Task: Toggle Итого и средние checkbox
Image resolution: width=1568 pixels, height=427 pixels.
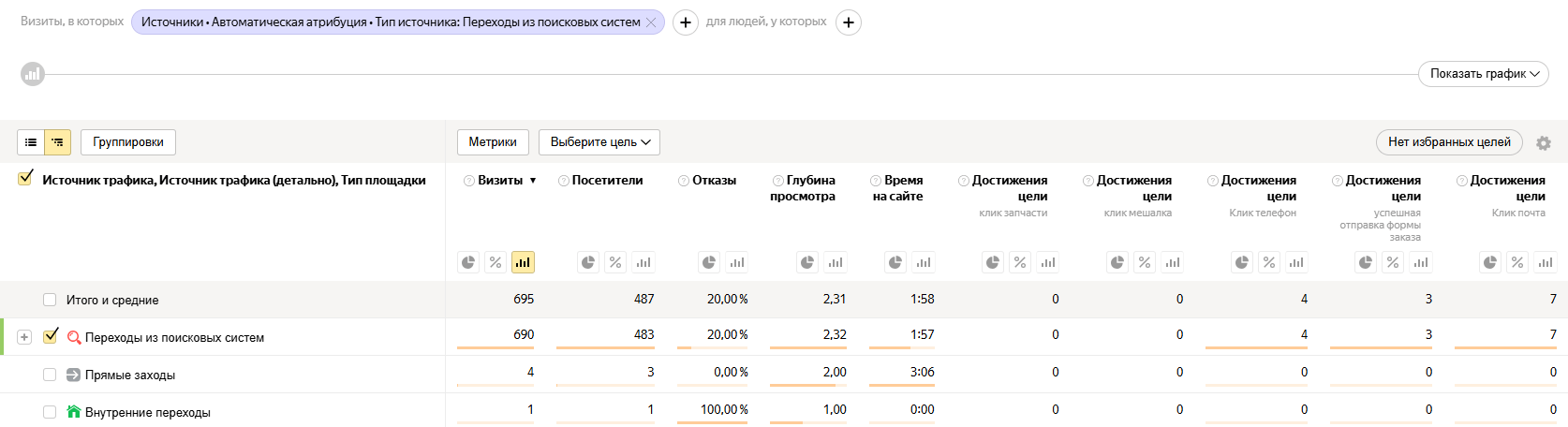Action: click(50, 300)
